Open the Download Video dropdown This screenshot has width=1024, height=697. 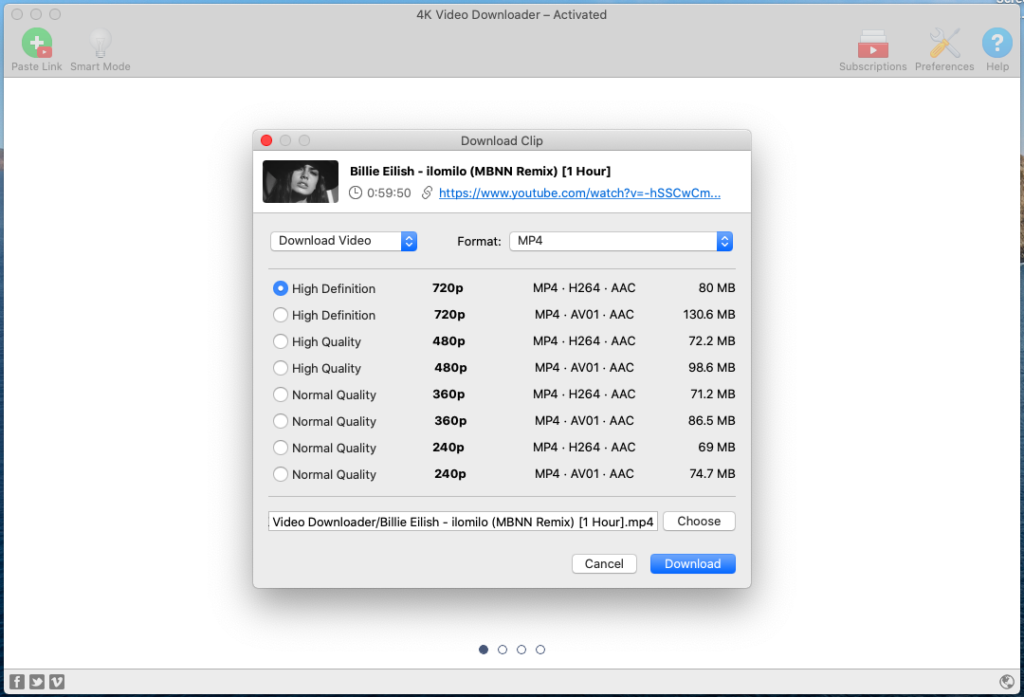click(x=343, y=240)
